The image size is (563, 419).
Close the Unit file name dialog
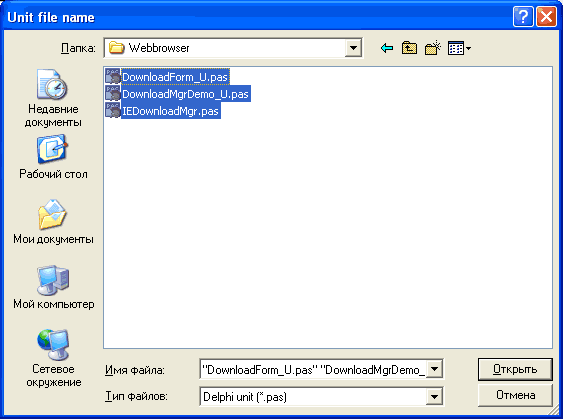click(546, 17)
